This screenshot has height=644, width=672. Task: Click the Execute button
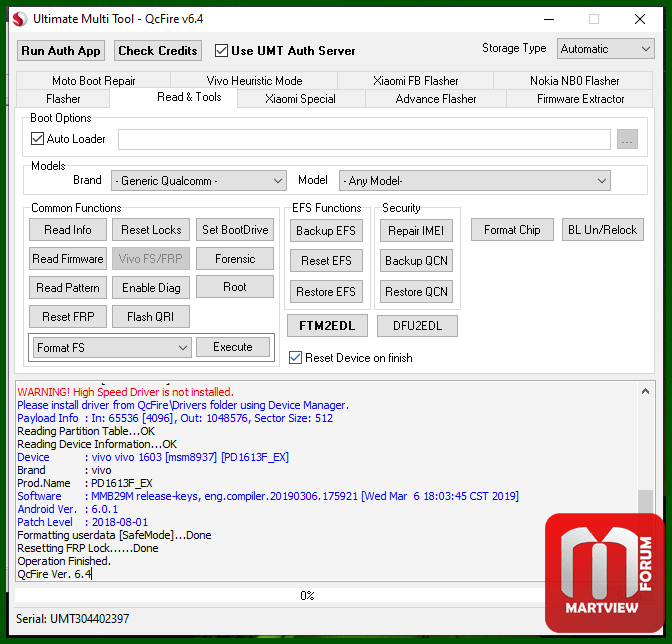pyautogui.click(x=233, y=347)
